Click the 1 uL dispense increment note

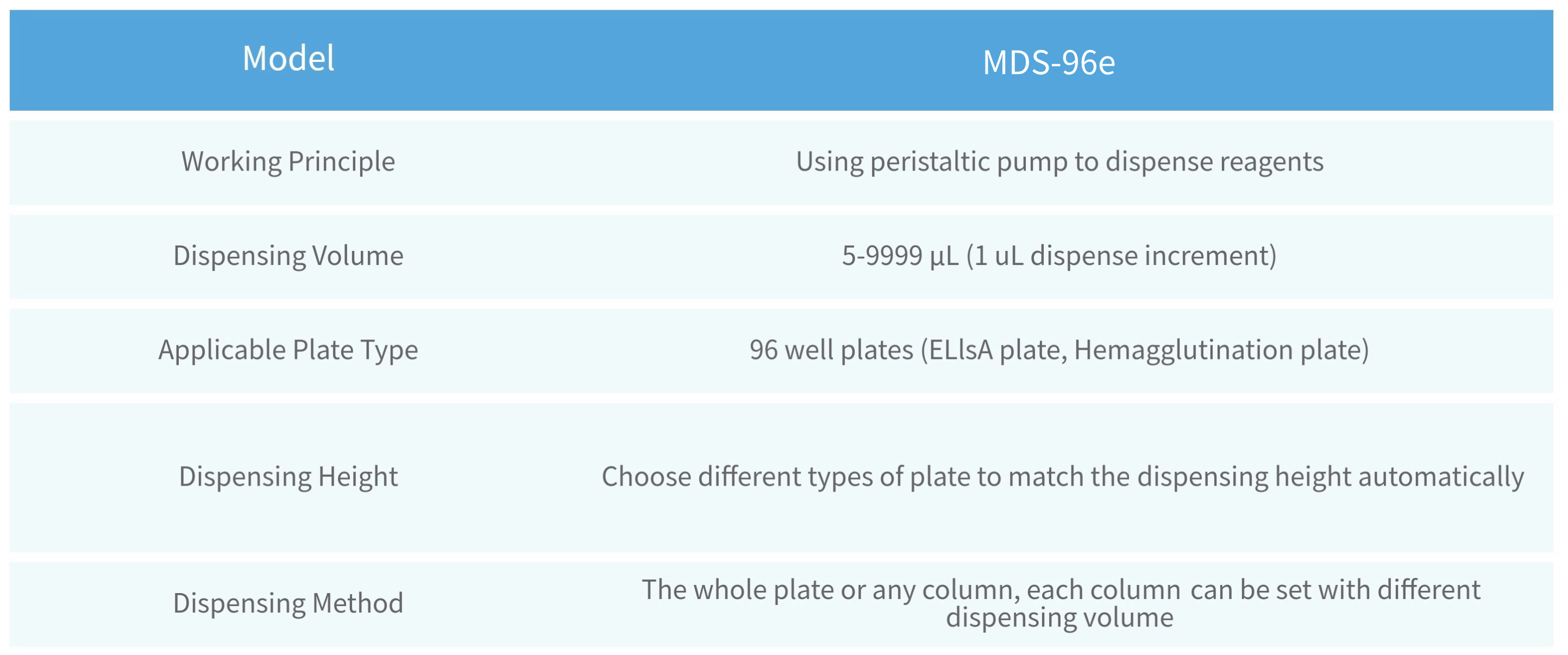click(1121, 256)
